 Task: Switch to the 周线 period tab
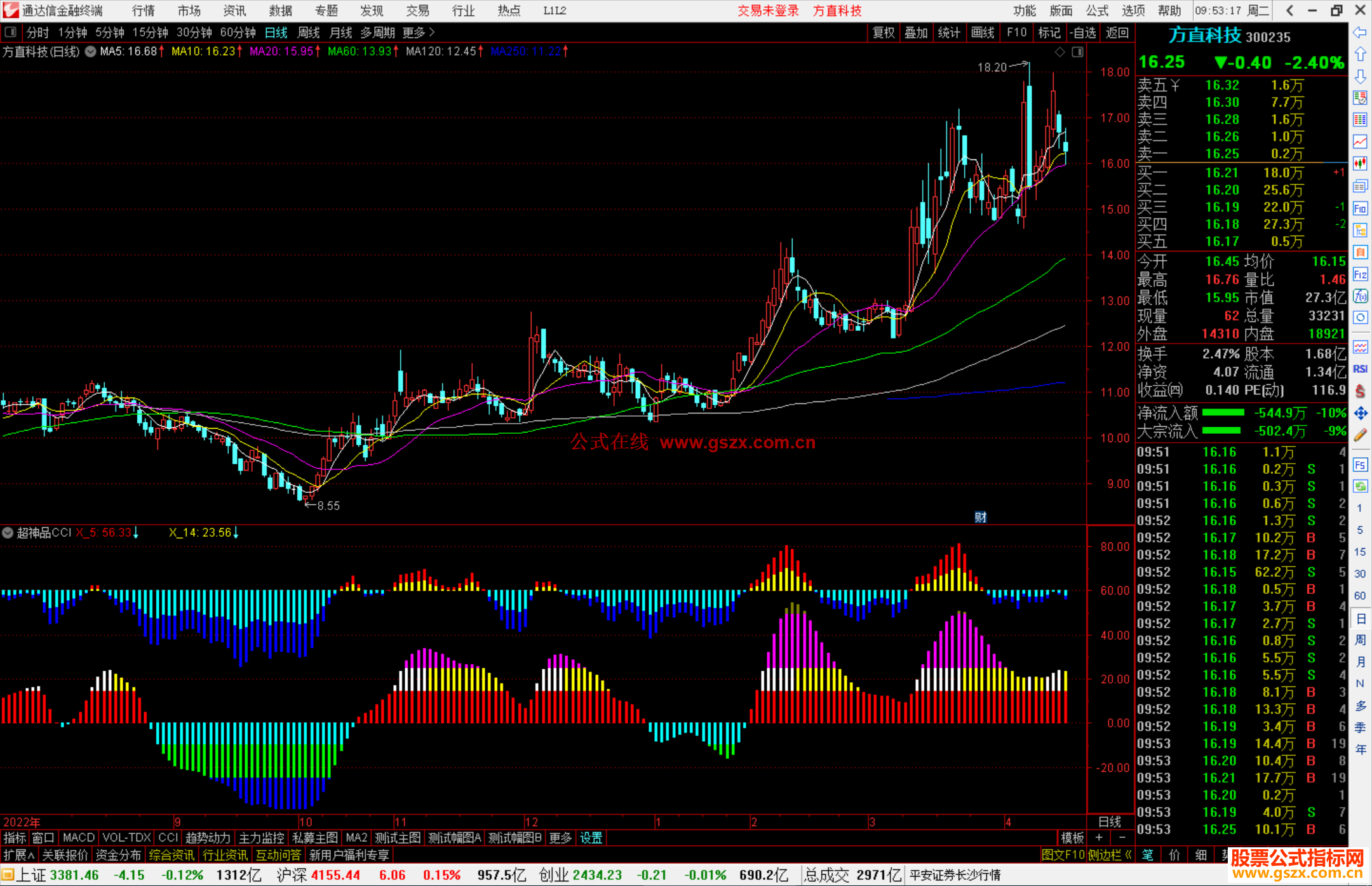pos(309,32)
